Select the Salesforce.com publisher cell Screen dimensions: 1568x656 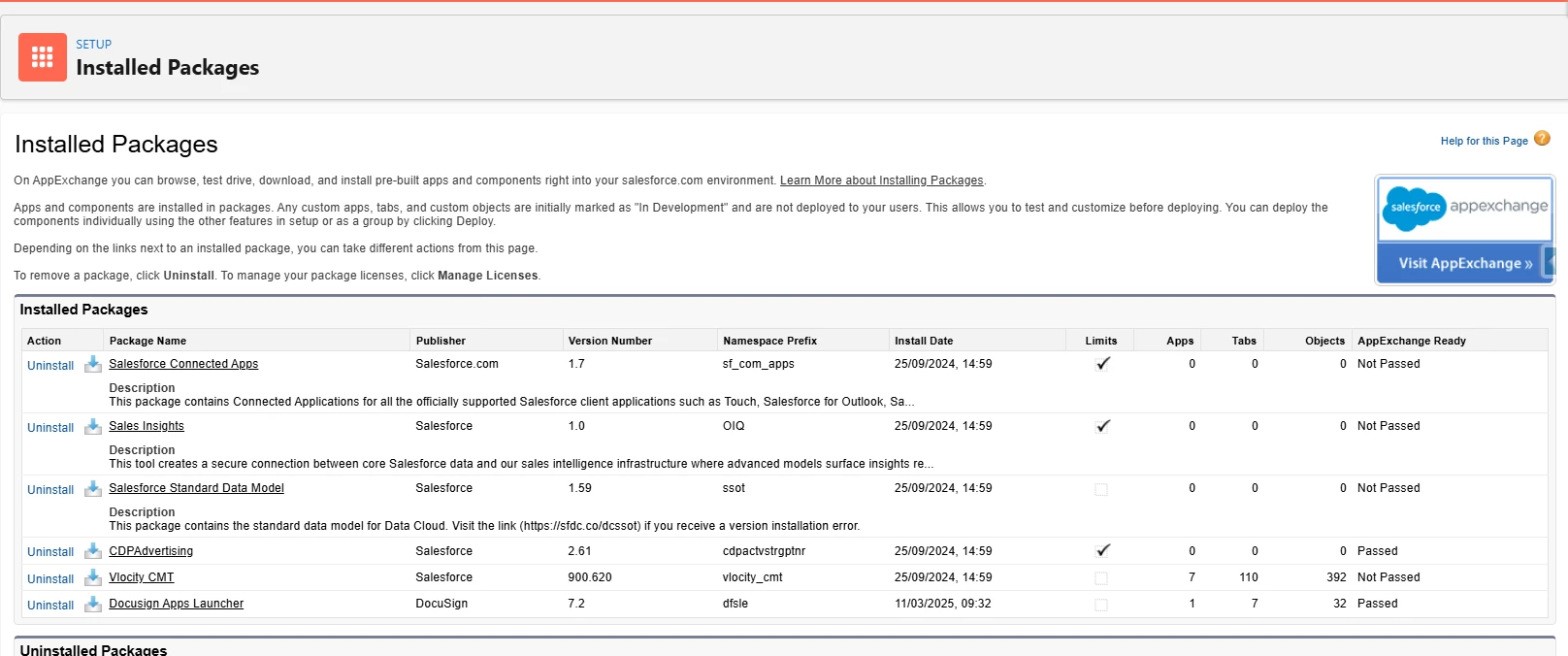tap(457, 364)
